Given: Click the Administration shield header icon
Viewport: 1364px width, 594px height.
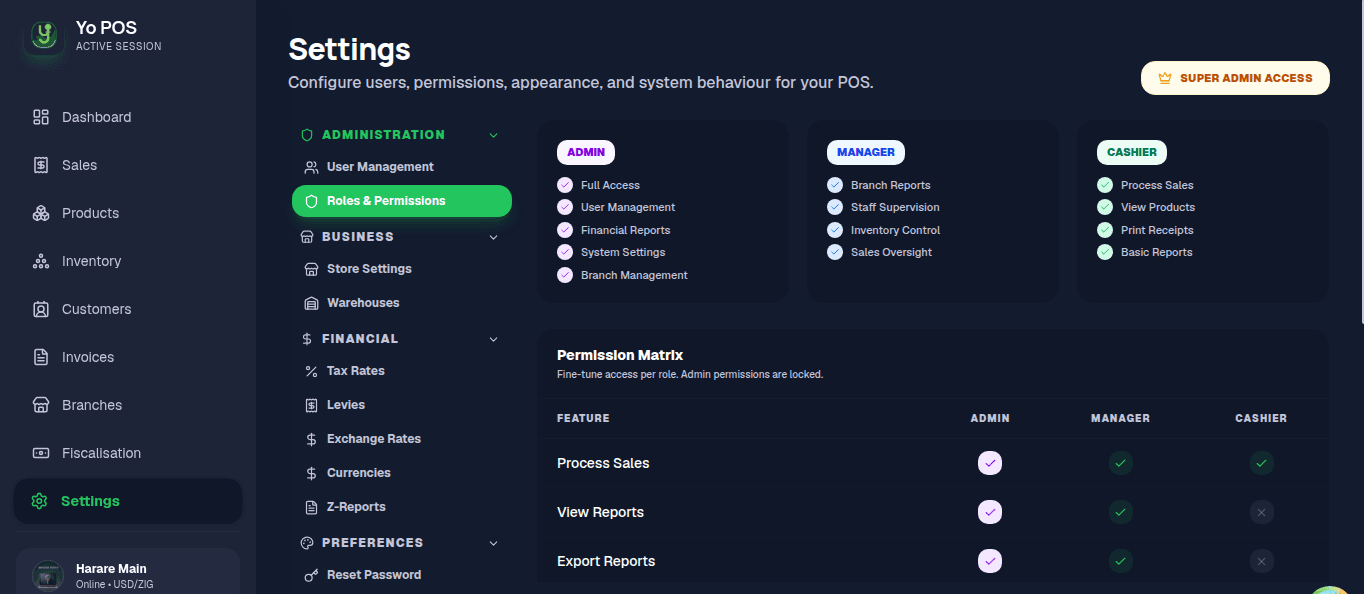Looking at the screenshot, I should 307,135.
